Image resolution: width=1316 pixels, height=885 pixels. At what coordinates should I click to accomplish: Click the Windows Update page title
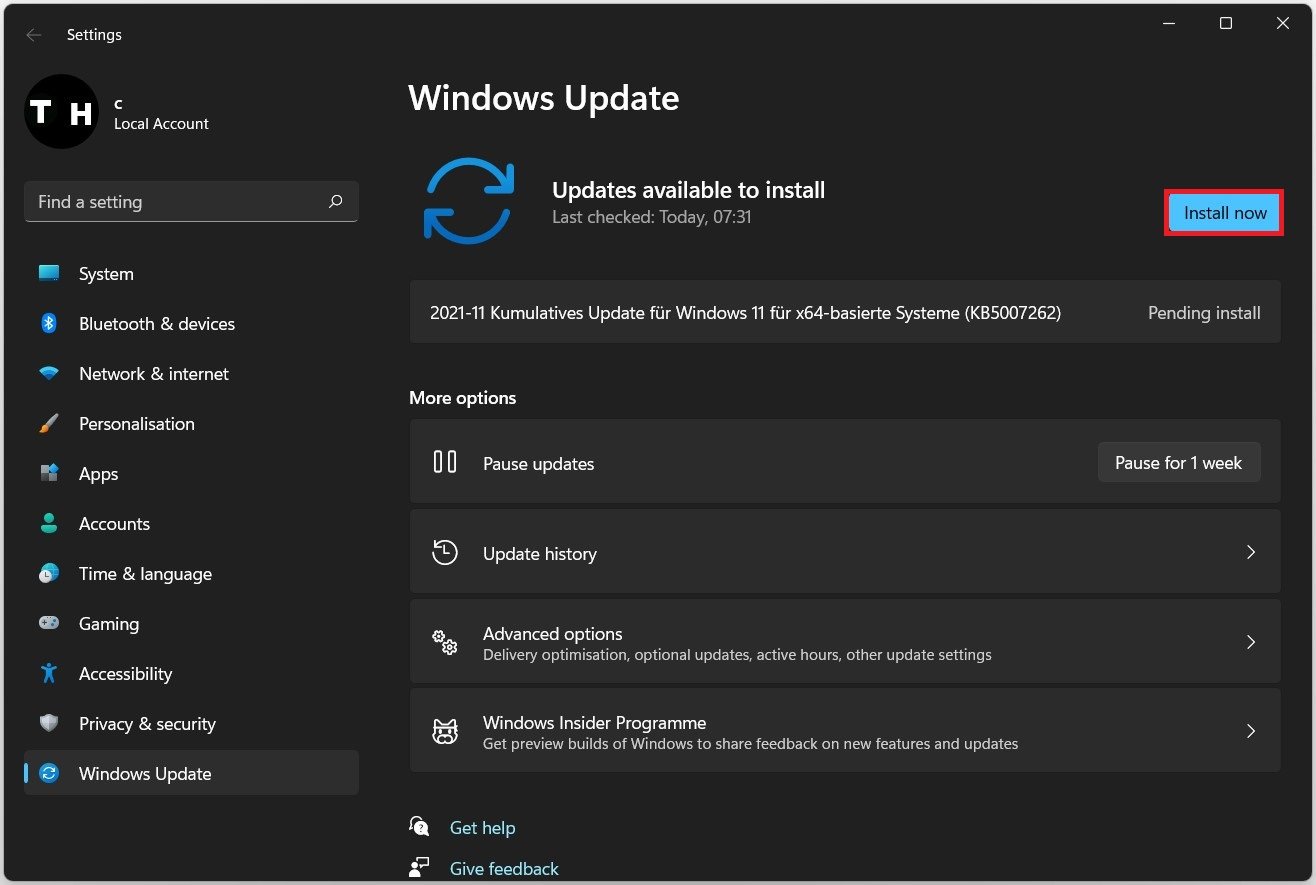(544, 98)
